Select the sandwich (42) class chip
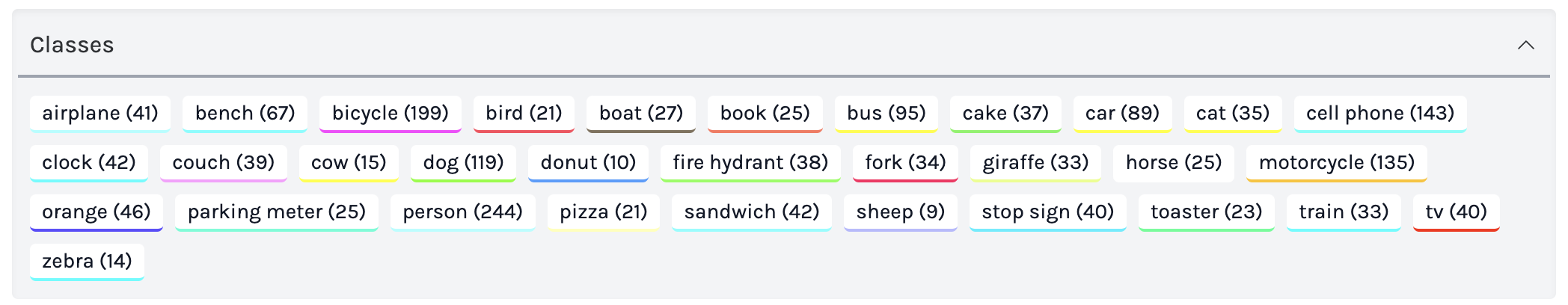 coord(751,212)
